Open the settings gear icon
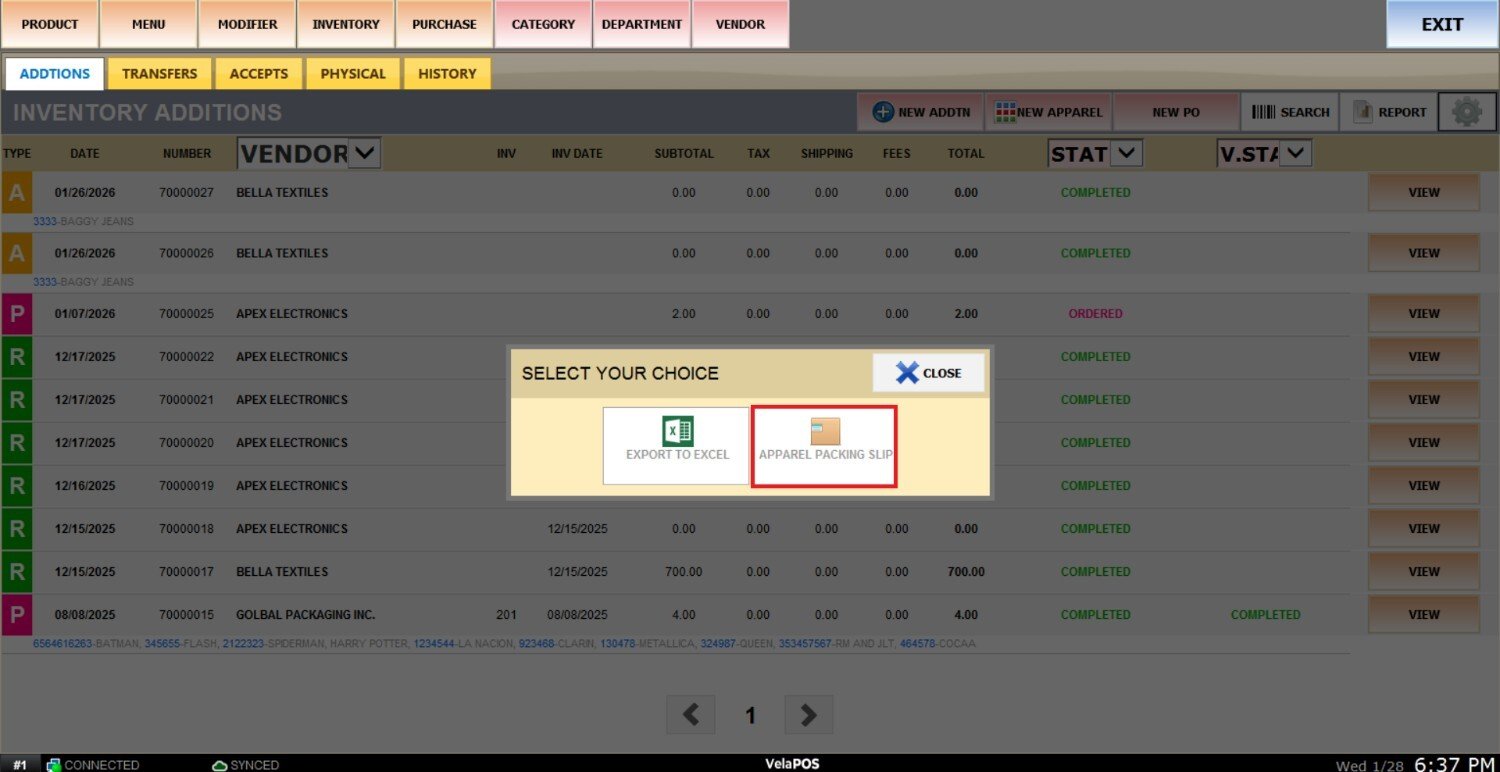This screenshot has width=1500, height=772. click(1466, 112)
